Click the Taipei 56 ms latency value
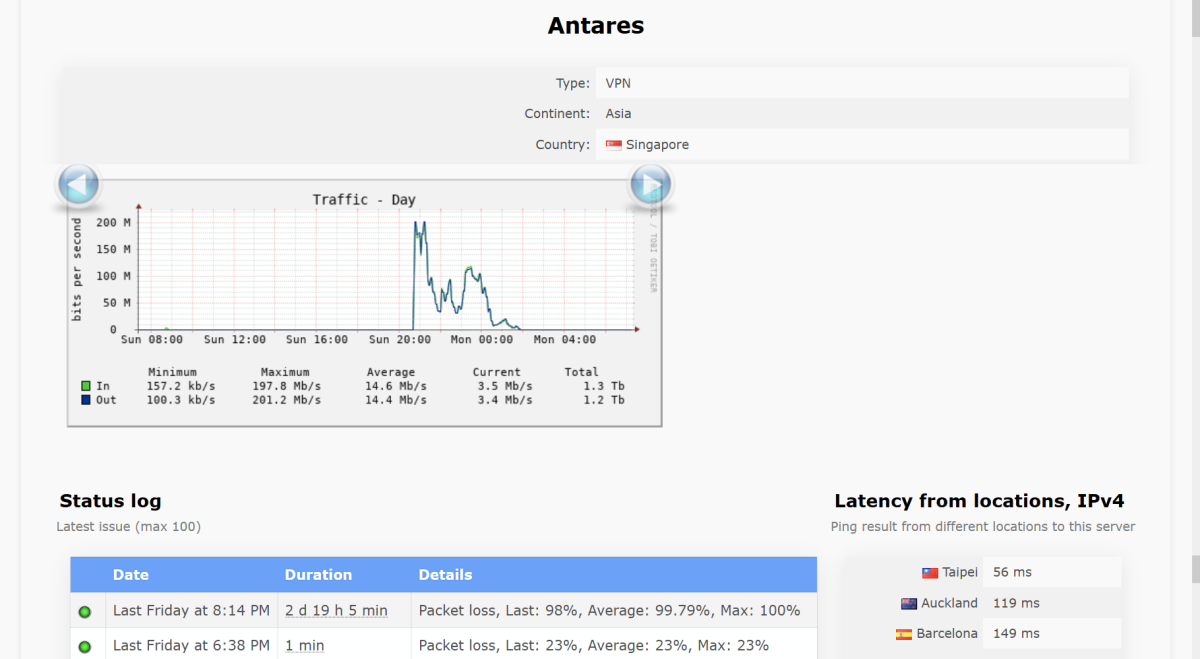1200x659 pixels. point(1012,573)
